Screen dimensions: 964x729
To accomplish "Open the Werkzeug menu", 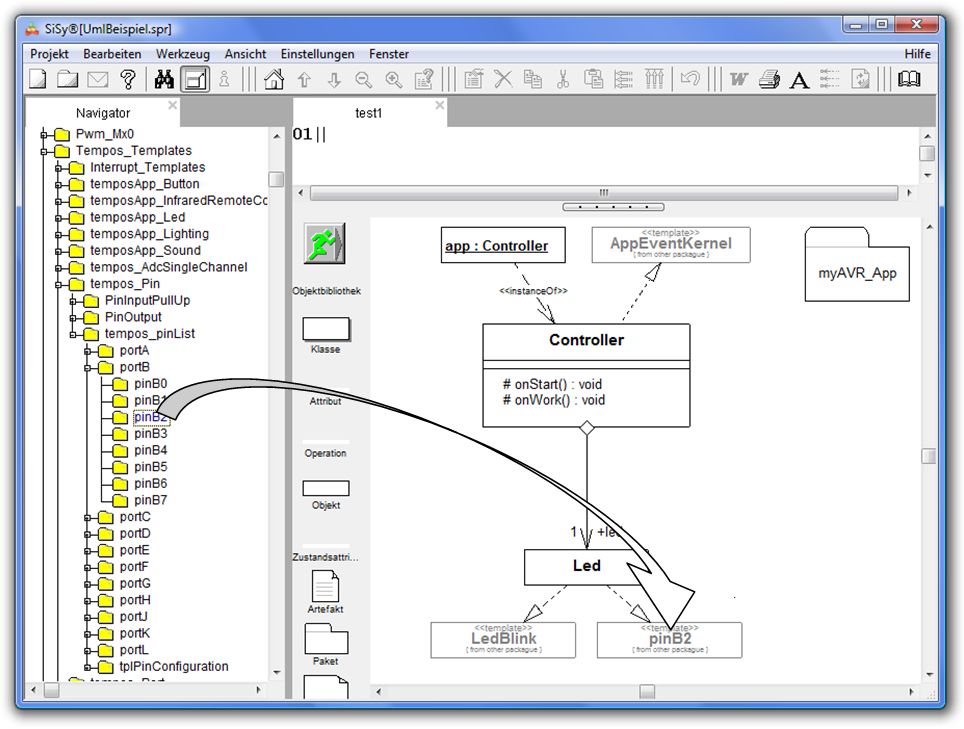I will click(183, 54).
